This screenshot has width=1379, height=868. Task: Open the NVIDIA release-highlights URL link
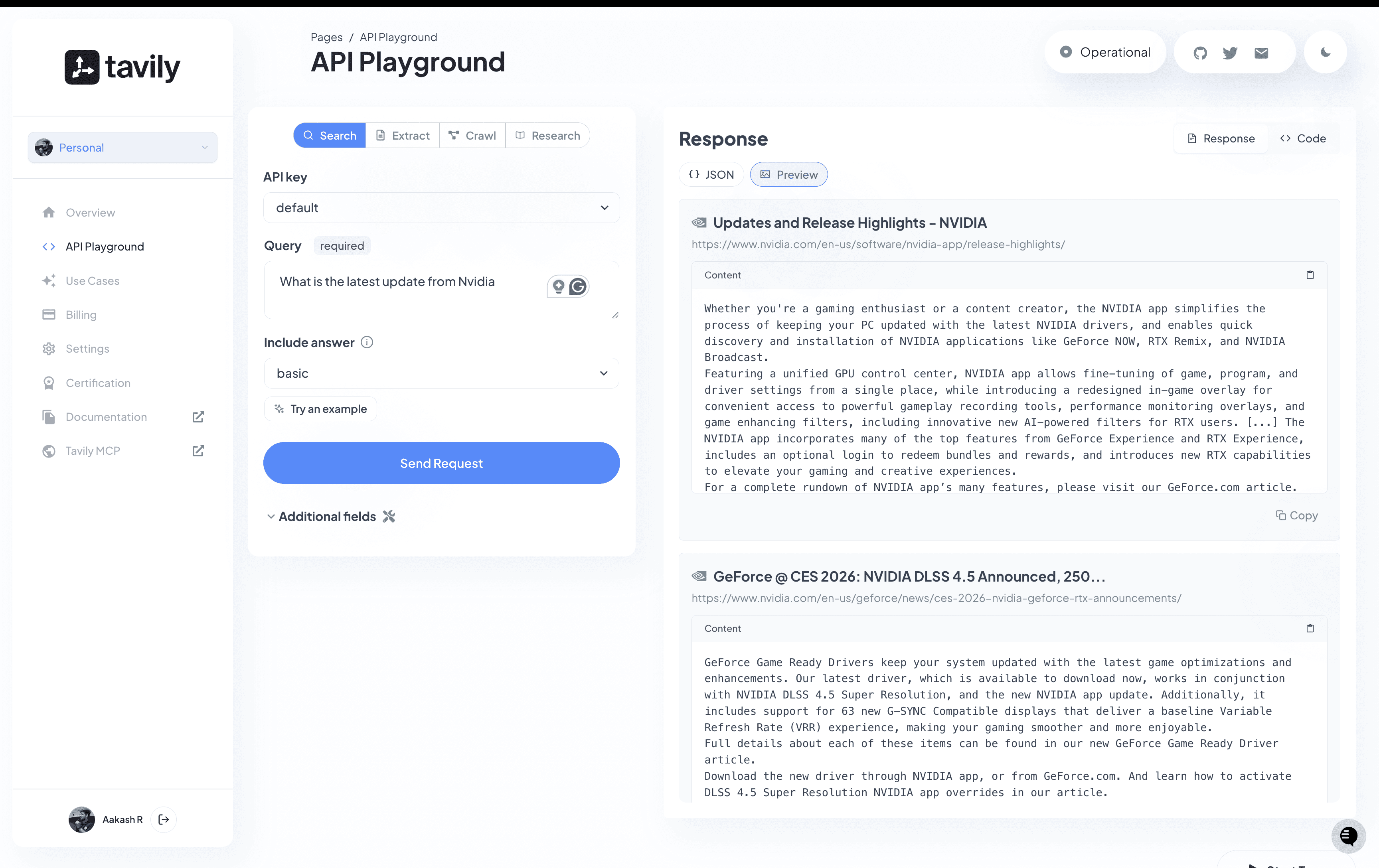[878, 245]
